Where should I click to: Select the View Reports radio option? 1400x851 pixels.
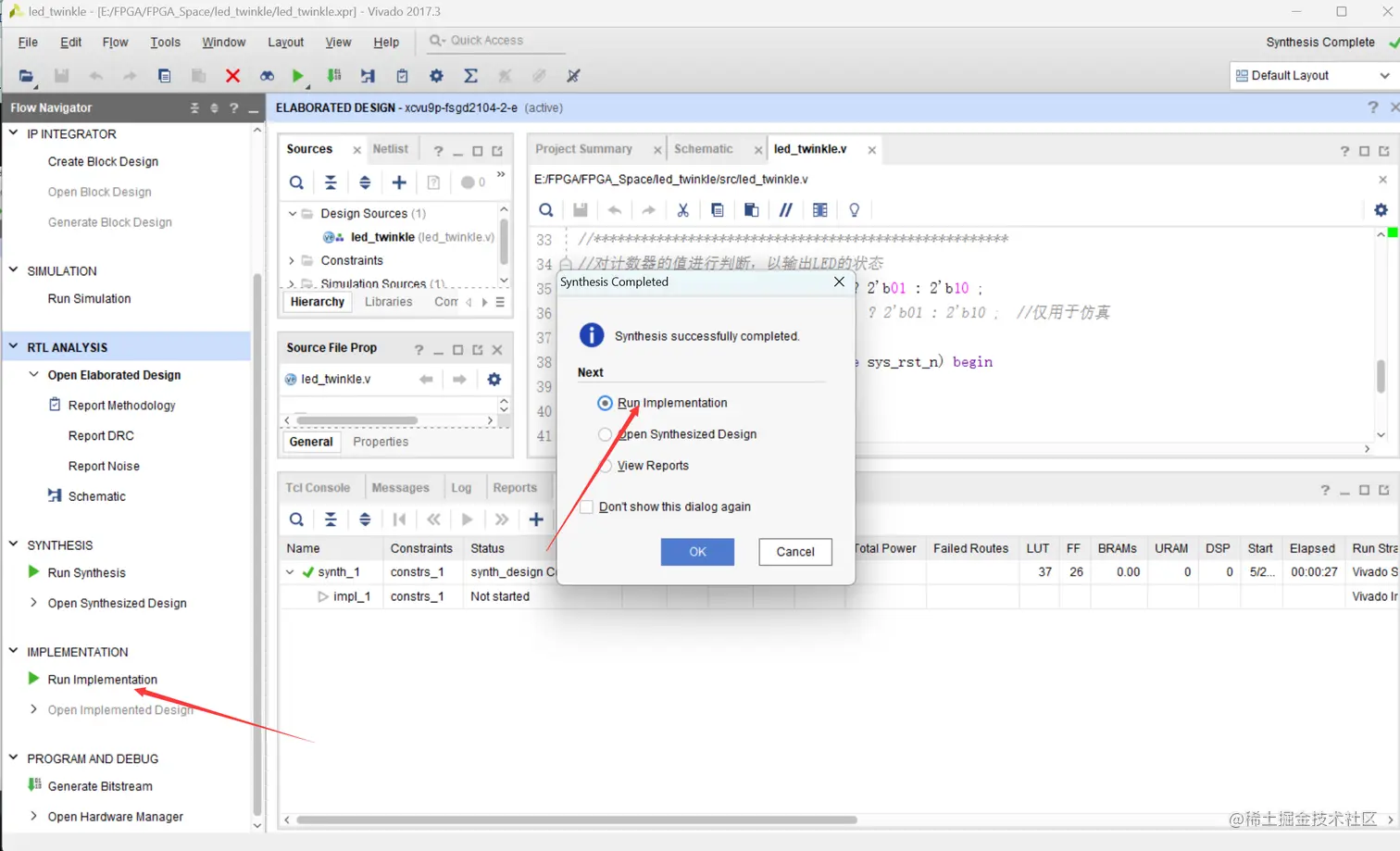click(605, 466)
